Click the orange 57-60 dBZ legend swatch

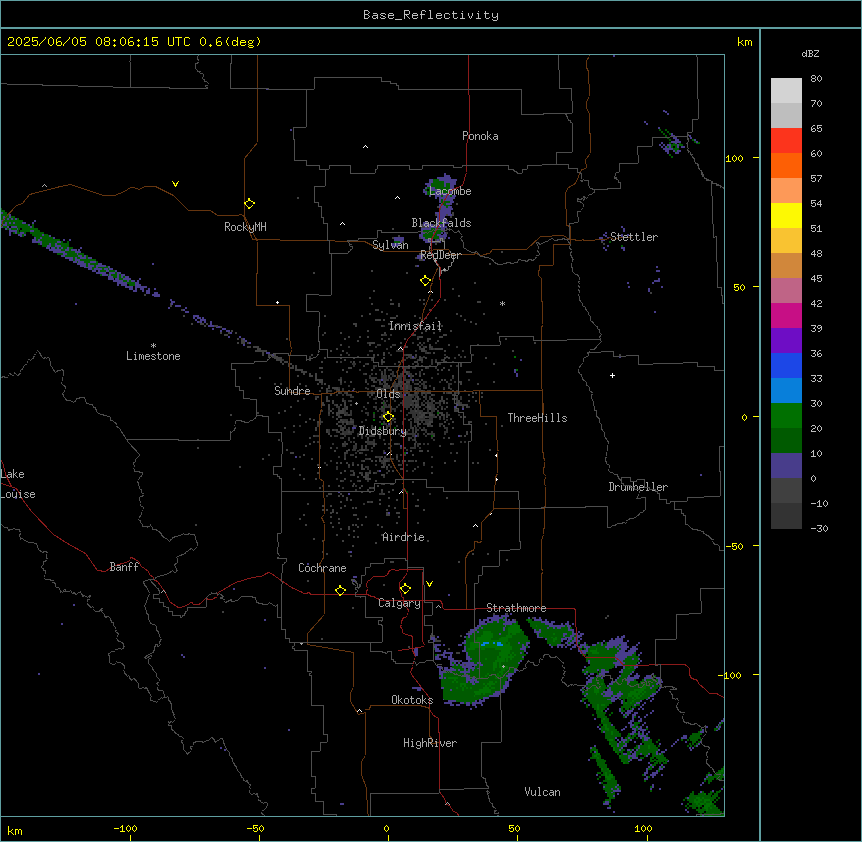pos(786,165)
